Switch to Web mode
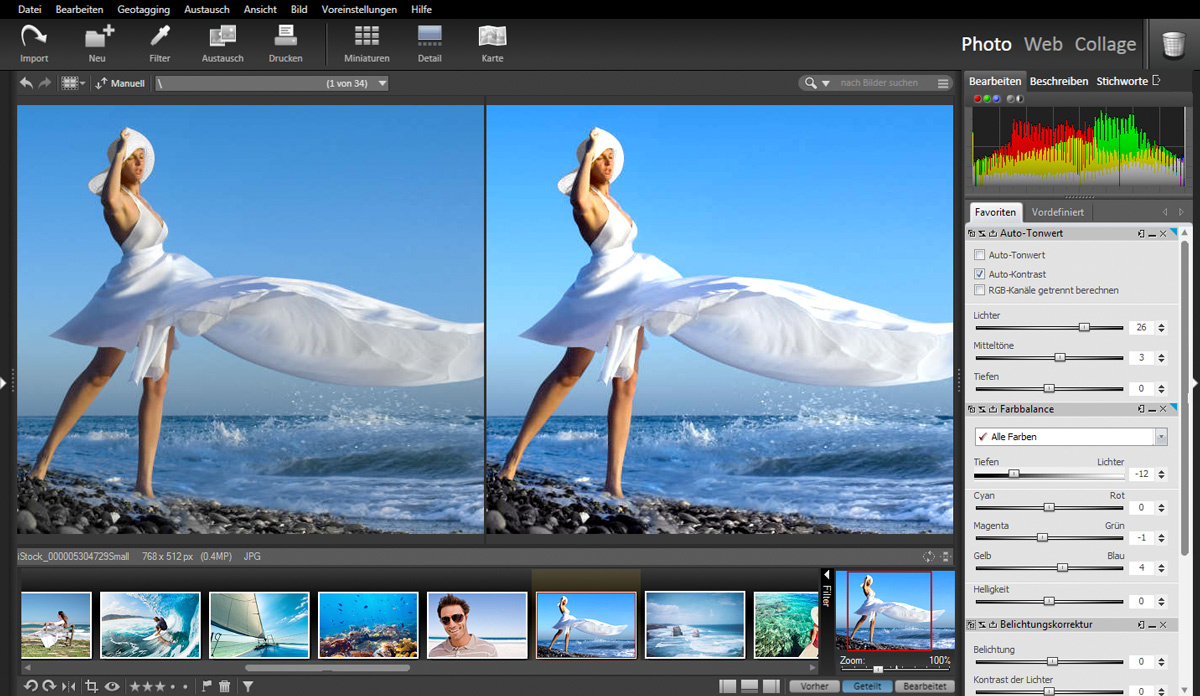 (x=1043, y=44)
